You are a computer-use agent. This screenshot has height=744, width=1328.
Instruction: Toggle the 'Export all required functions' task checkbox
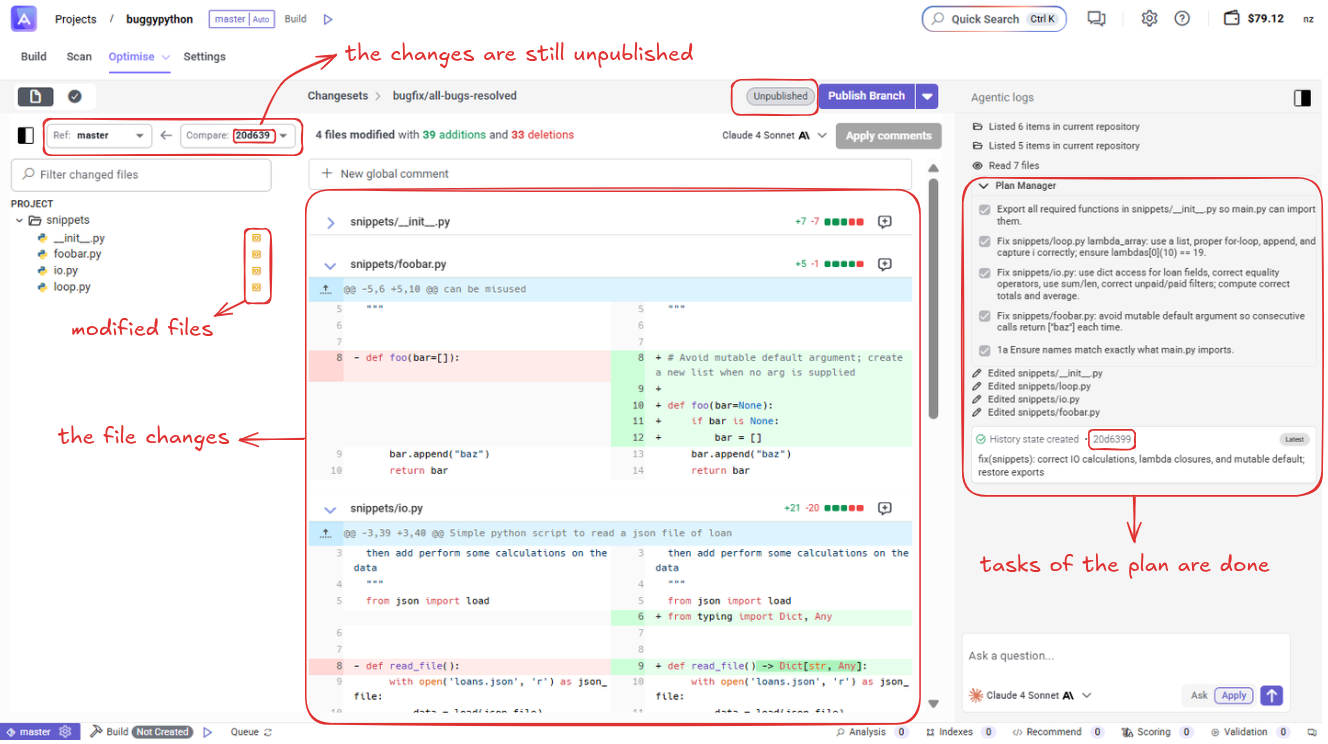[985, 210]
